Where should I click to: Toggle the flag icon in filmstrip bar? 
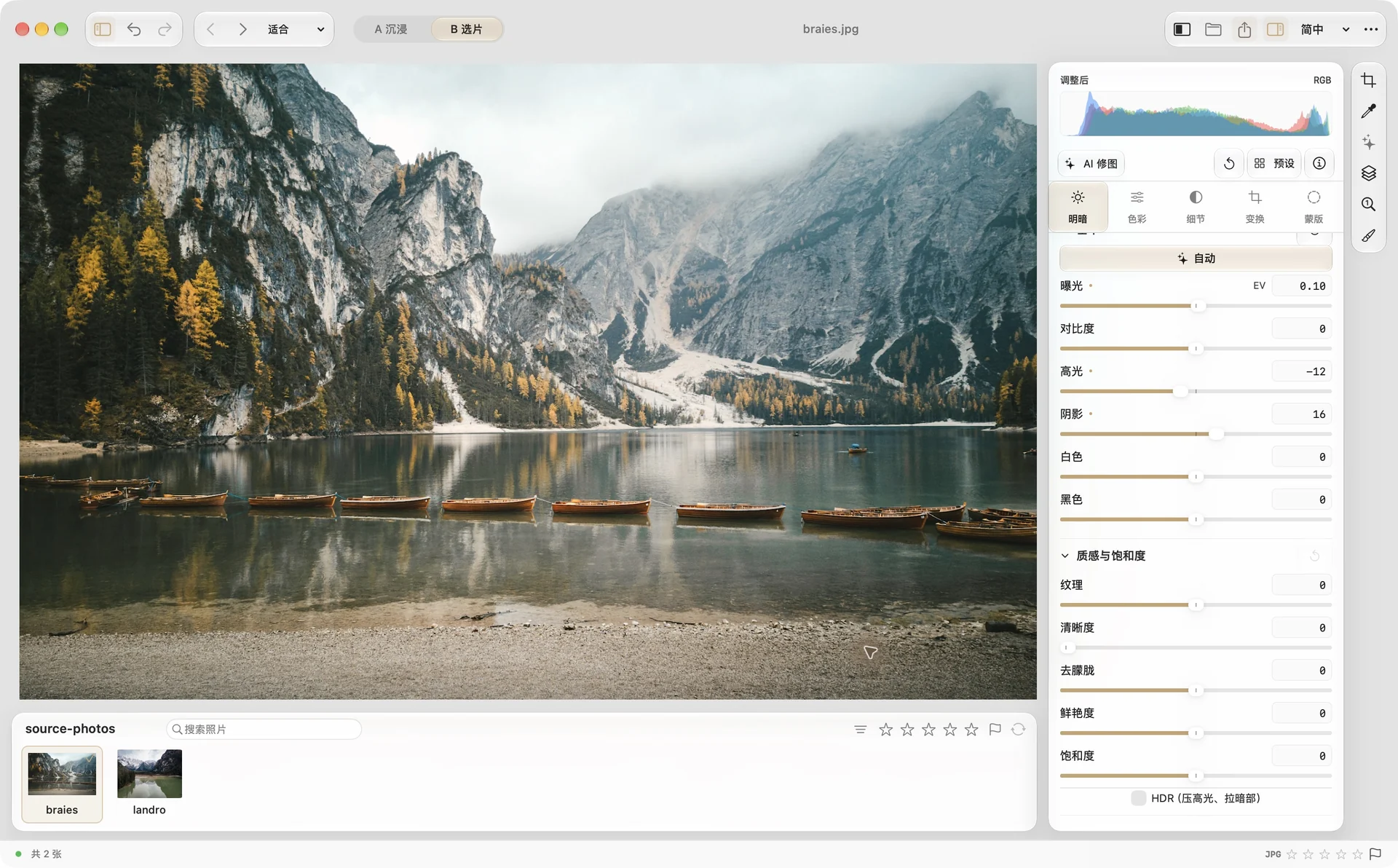point(995,729)
